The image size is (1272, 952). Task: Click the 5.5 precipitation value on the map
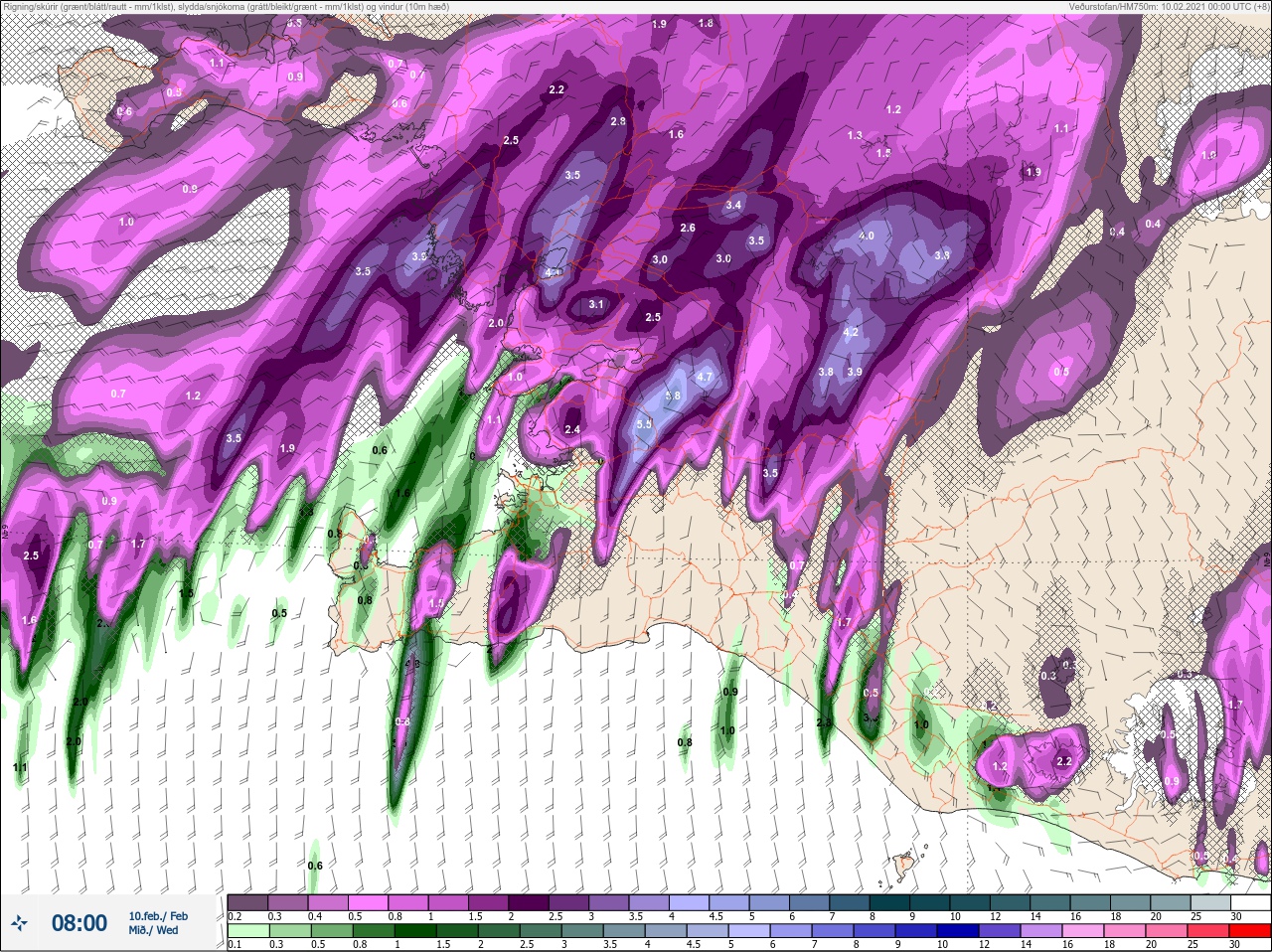pyautogui.click(x=644, y=423)
